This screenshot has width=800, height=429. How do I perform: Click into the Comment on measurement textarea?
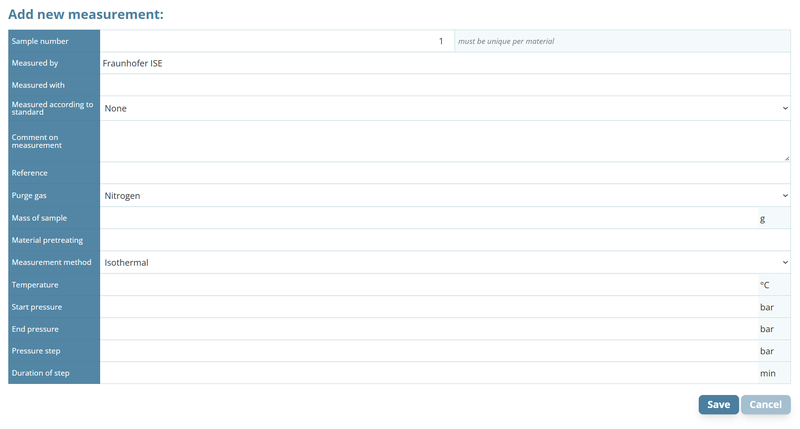444,141
